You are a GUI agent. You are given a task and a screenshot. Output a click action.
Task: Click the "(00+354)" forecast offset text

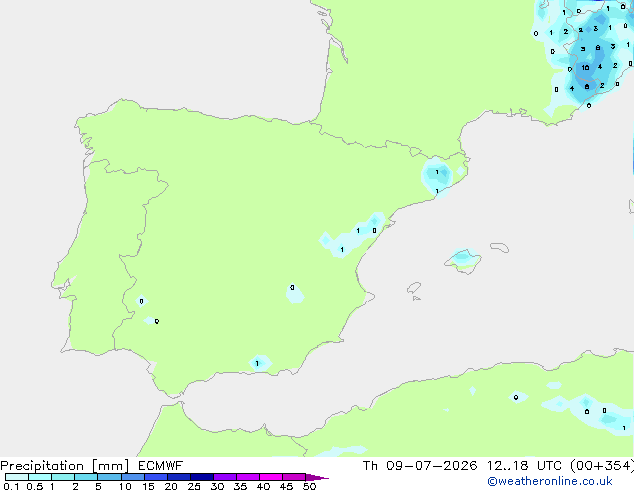coord(602,466)
